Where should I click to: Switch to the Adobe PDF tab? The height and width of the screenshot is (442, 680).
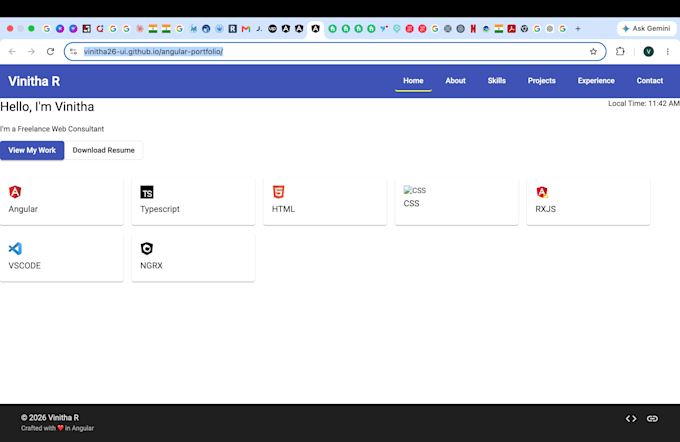512,29
